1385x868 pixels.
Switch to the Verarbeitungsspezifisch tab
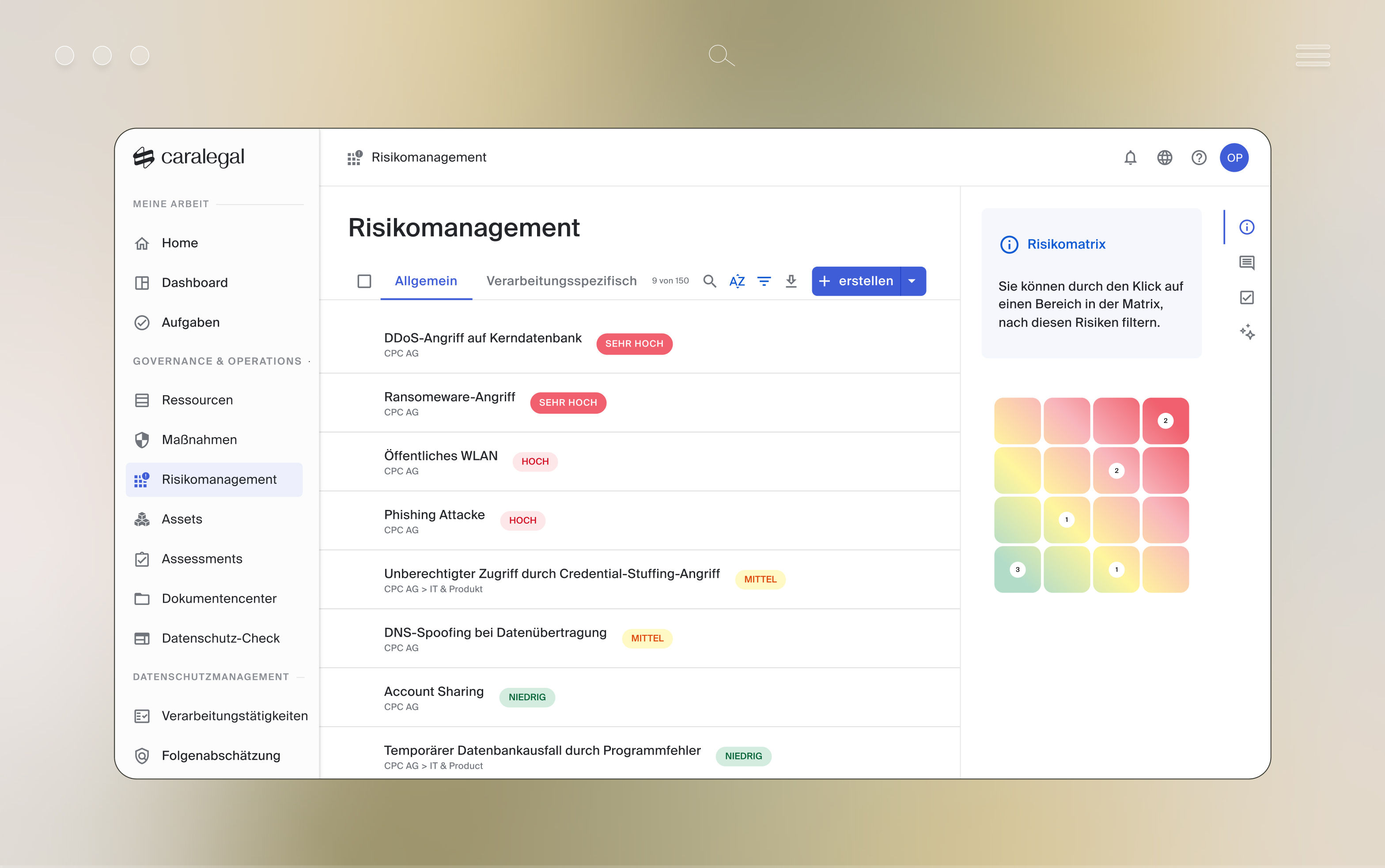[562, 281]
